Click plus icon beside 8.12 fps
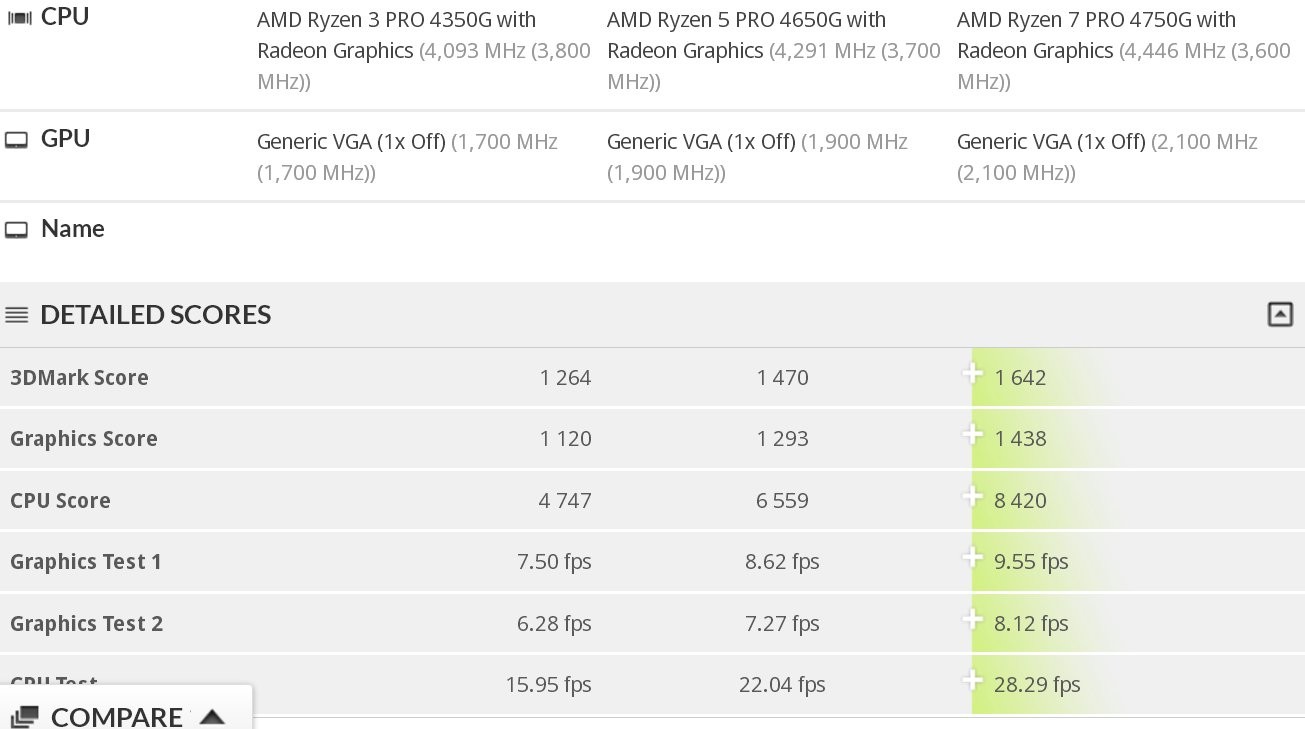The height and width of the screenshot is (729, 1305). pos(971,621)
